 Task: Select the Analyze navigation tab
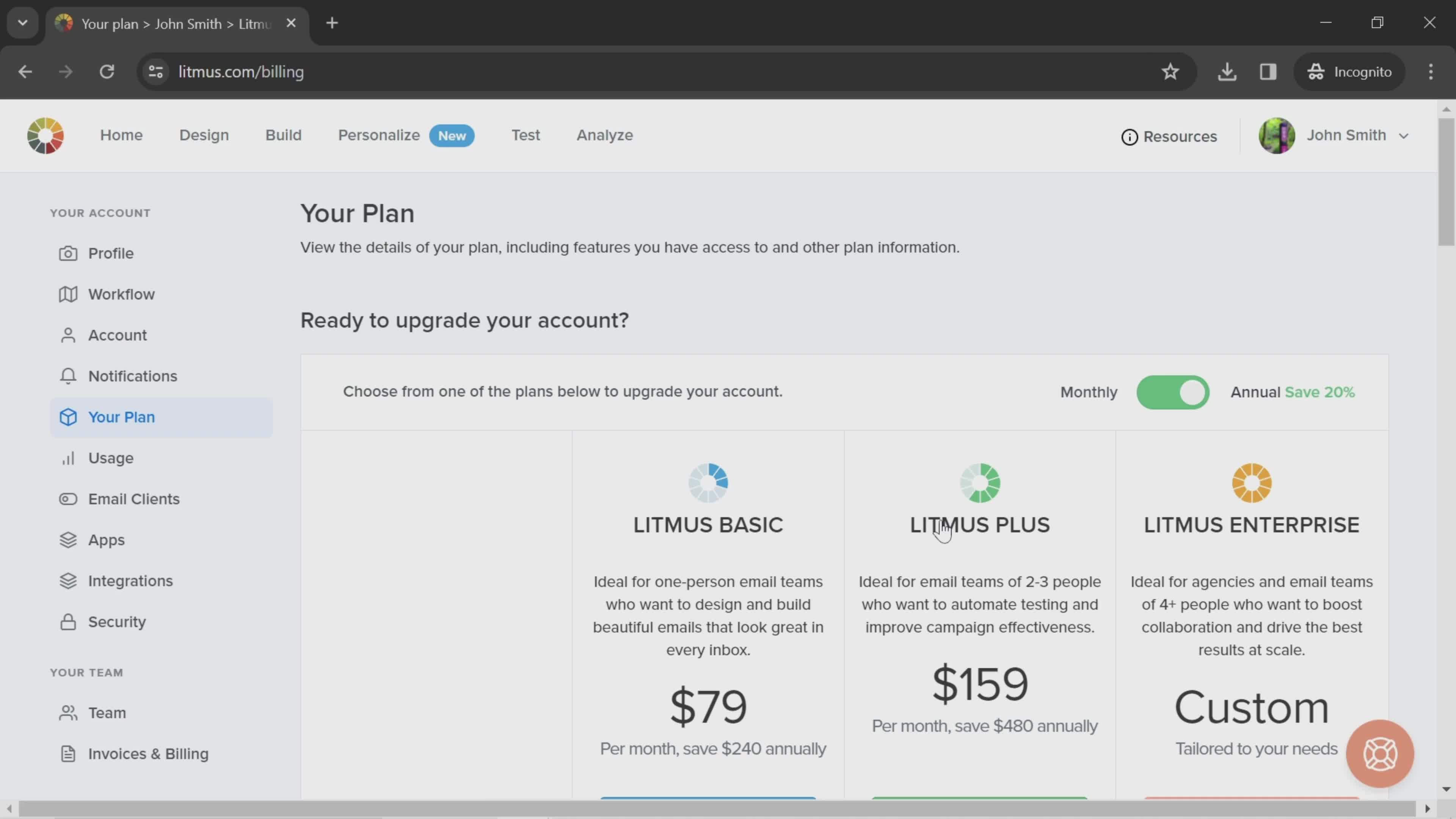604,135
